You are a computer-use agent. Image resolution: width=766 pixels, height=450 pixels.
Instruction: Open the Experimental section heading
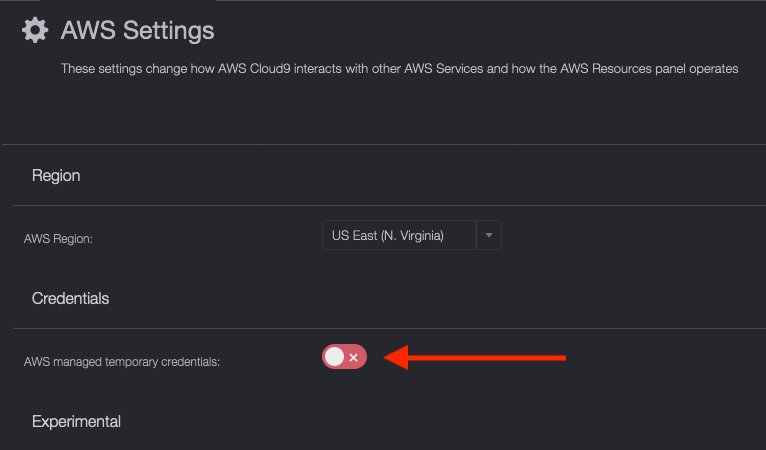[76, 422]
